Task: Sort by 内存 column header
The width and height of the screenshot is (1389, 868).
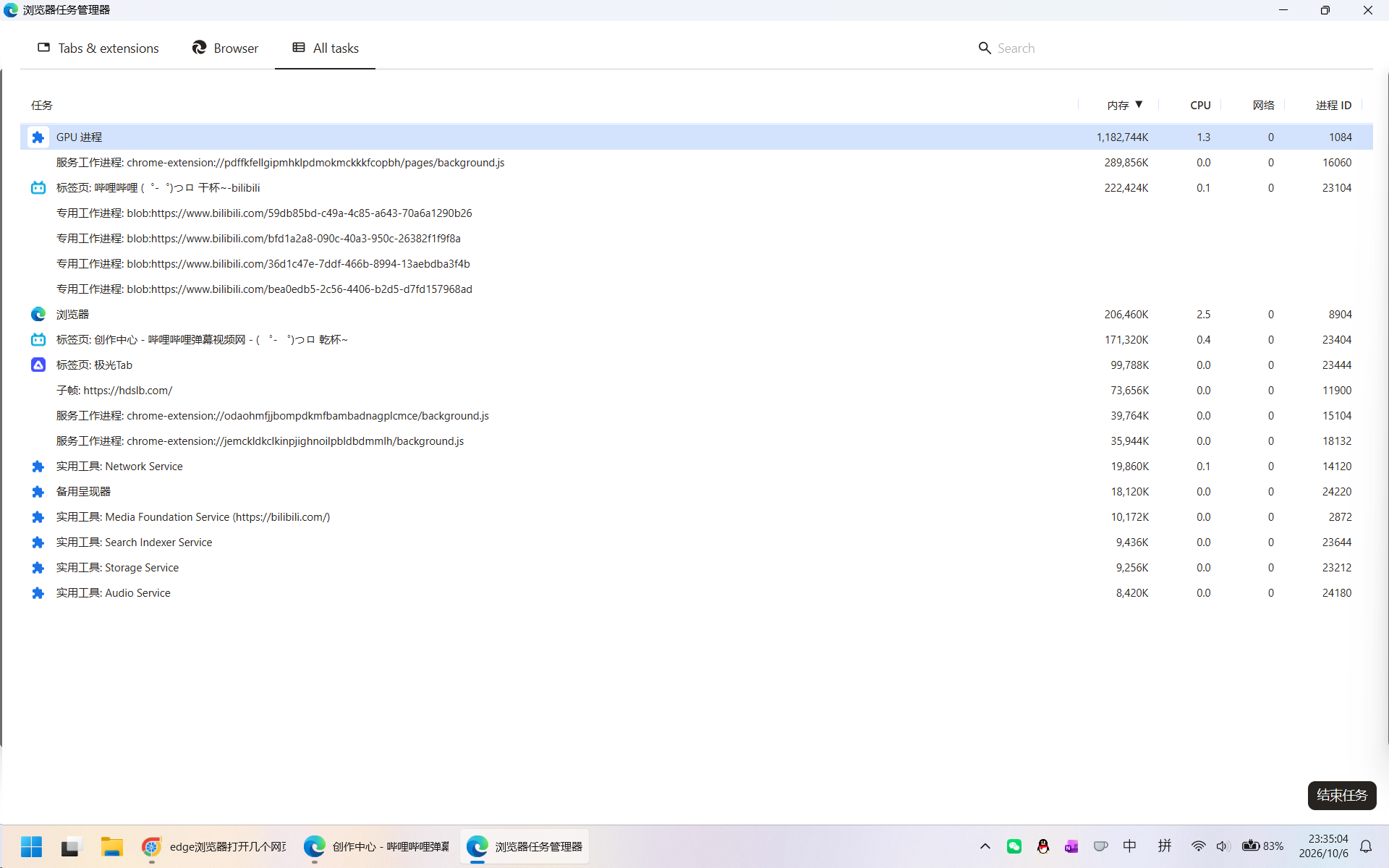Action: (x=1124, y=106)
